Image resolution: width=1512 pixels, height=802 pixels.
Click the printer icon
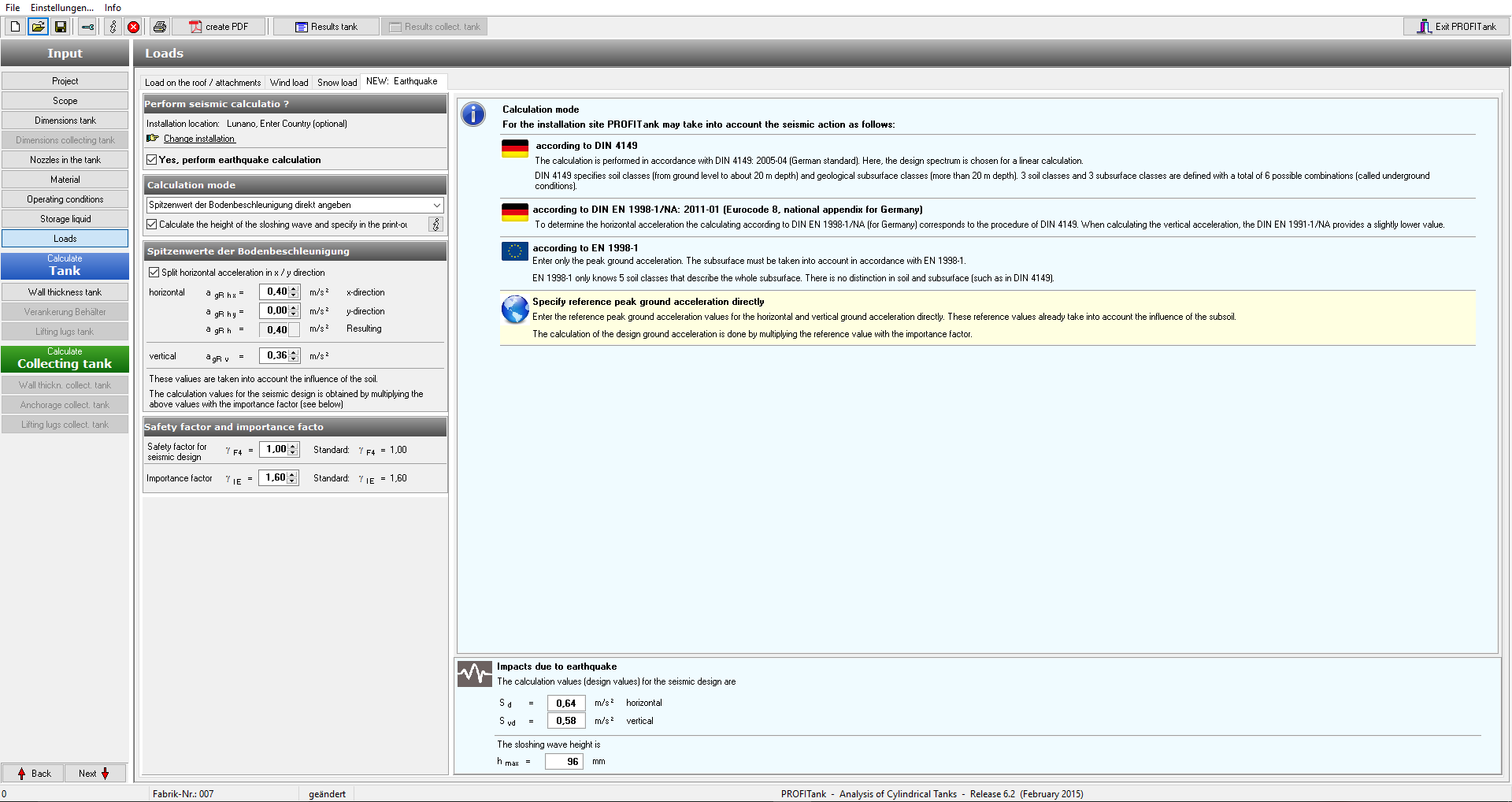coord(160,27)
